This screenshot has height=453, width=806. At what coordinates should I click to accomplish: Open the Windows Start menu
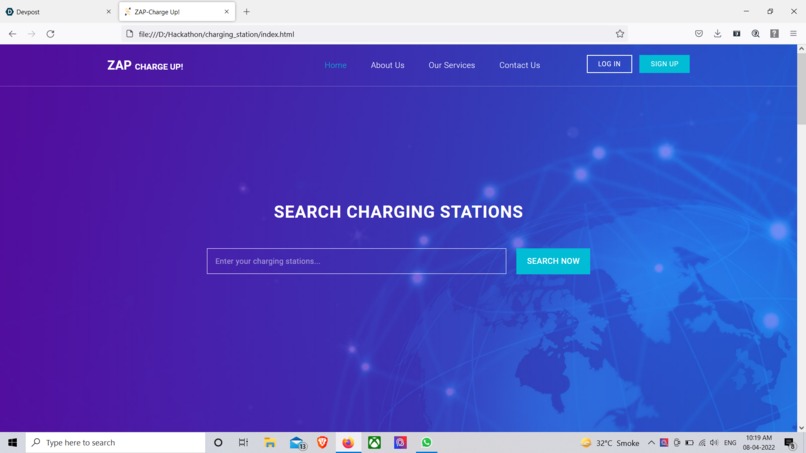click(x=12, y=442)
